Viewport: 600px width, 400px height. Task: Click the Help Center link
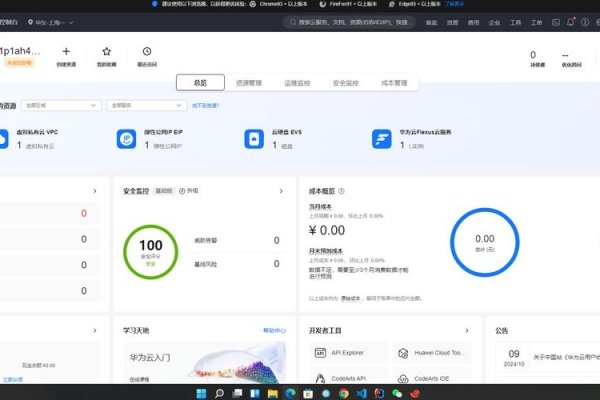(274, 330)
